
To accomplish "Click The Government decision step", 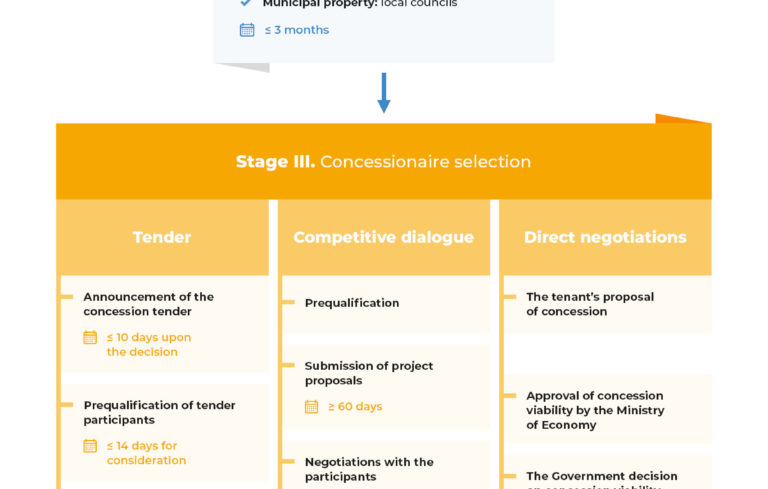I will pos(602,478).
